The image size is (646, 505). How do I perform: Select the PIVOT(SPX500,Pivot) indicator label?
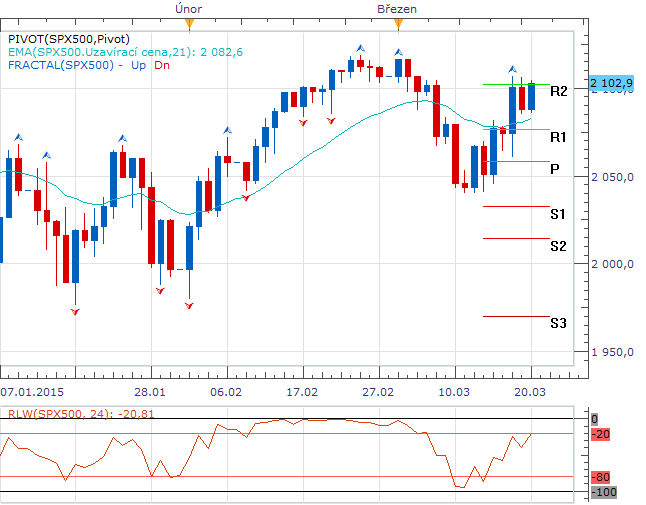tap(69, 39)
